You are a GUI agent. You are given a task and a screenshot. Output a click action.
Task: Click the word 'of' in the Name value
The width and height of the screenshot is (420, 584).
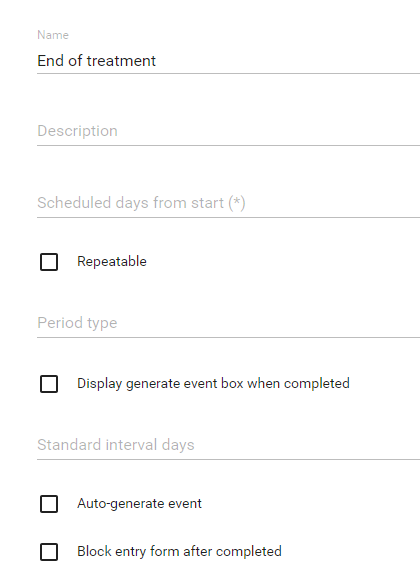(75, 61)
